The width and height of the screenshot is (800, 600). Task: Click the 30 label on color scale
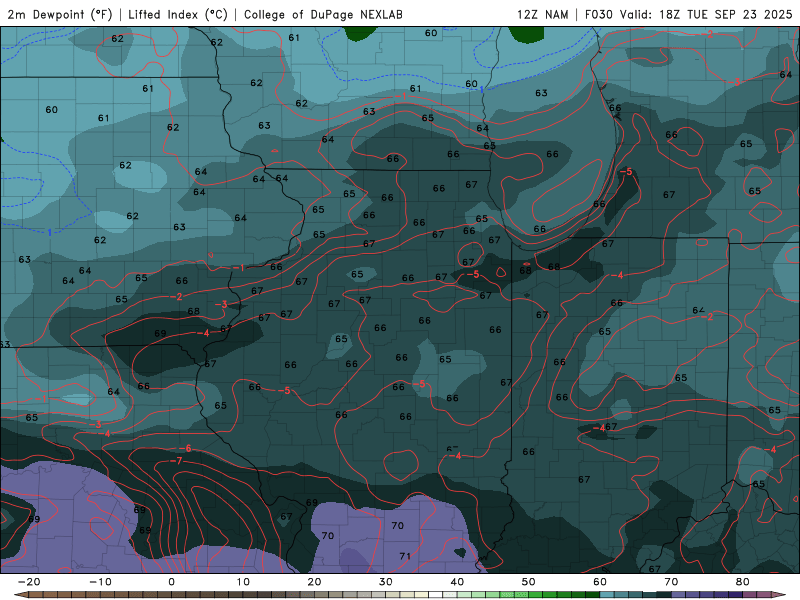386,582
